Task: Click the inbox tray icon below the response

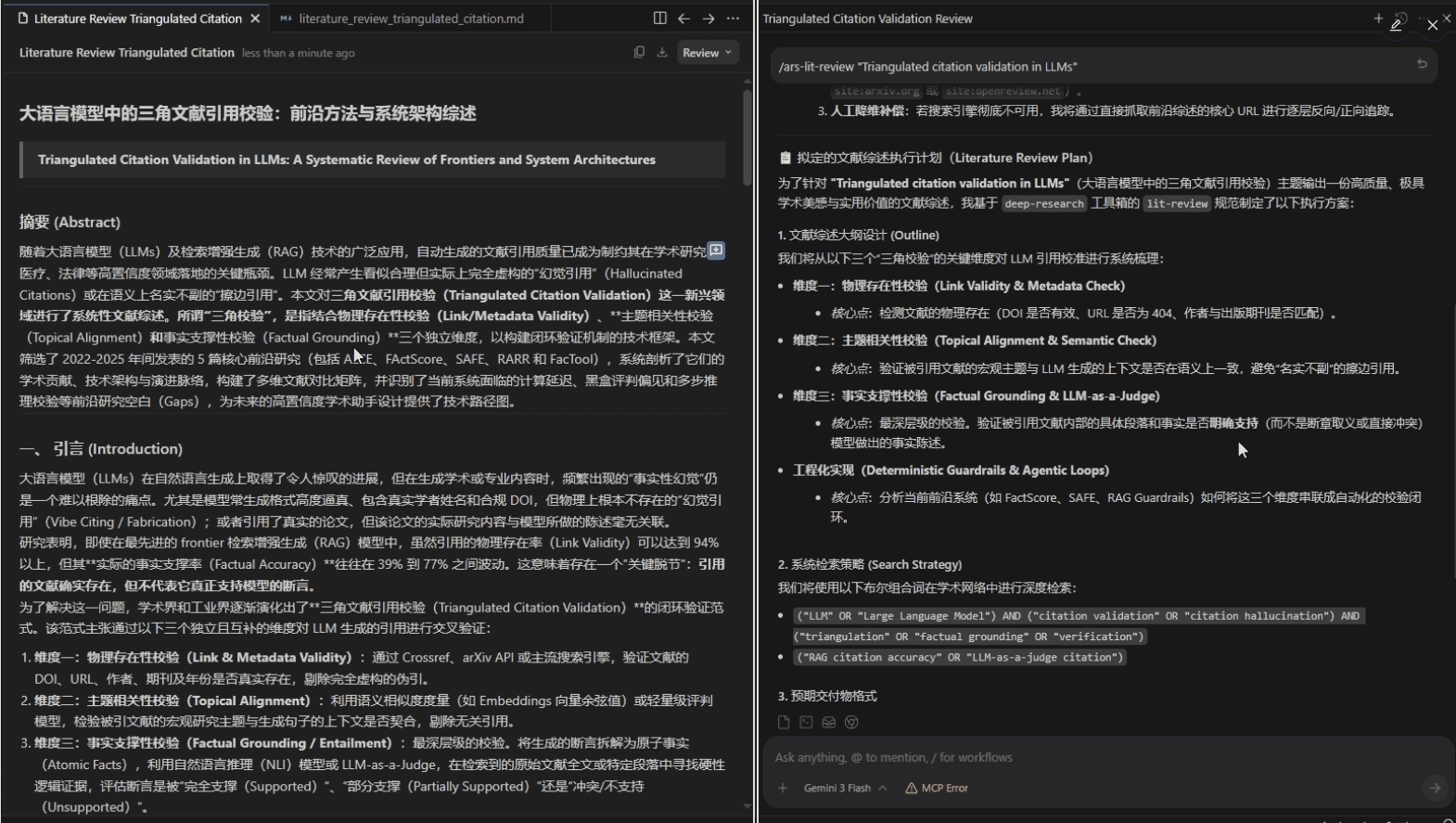Action: (829, 722)
